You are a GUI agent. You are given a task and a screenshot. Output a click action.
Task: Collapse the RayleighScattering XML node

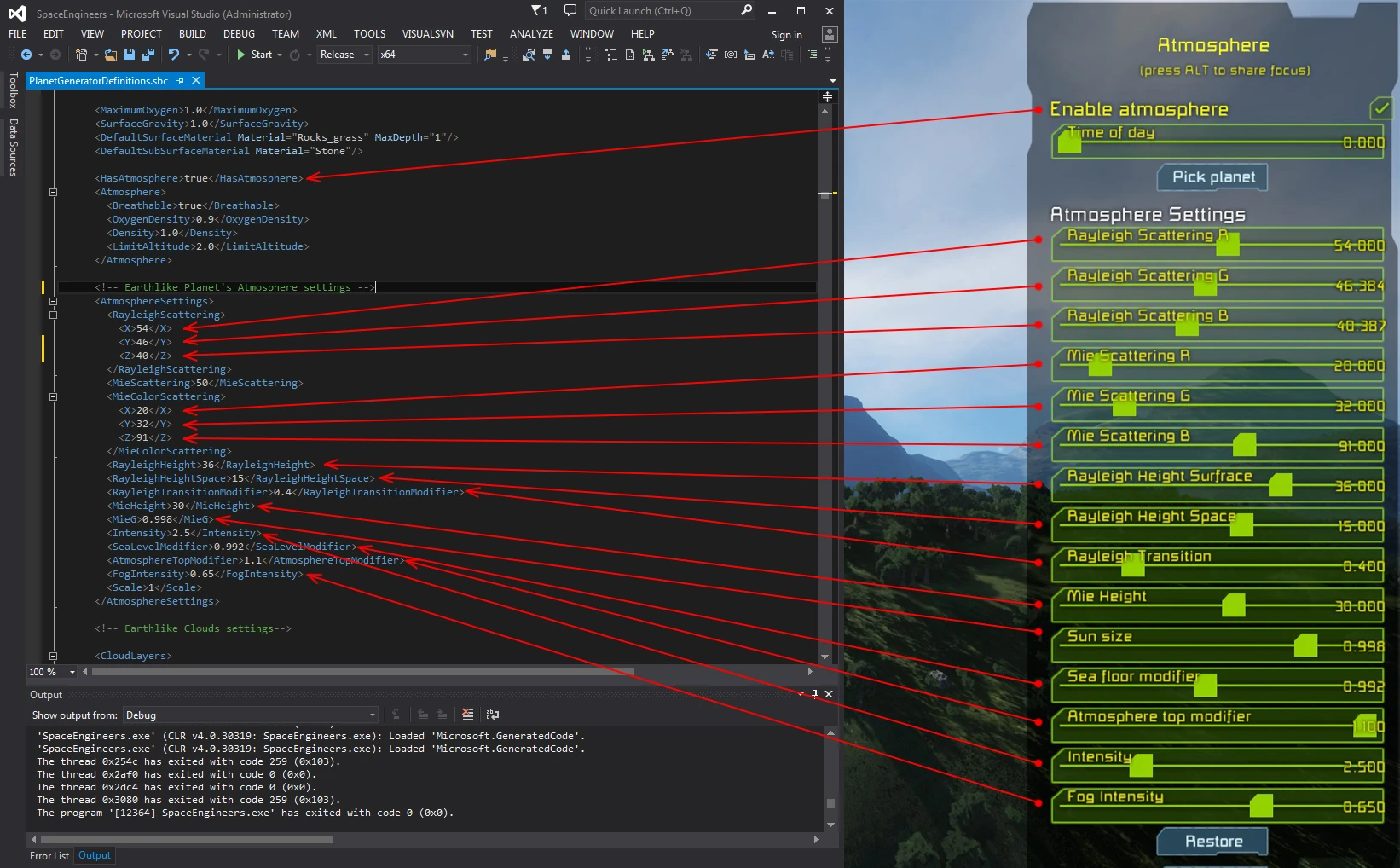point(53,315)
